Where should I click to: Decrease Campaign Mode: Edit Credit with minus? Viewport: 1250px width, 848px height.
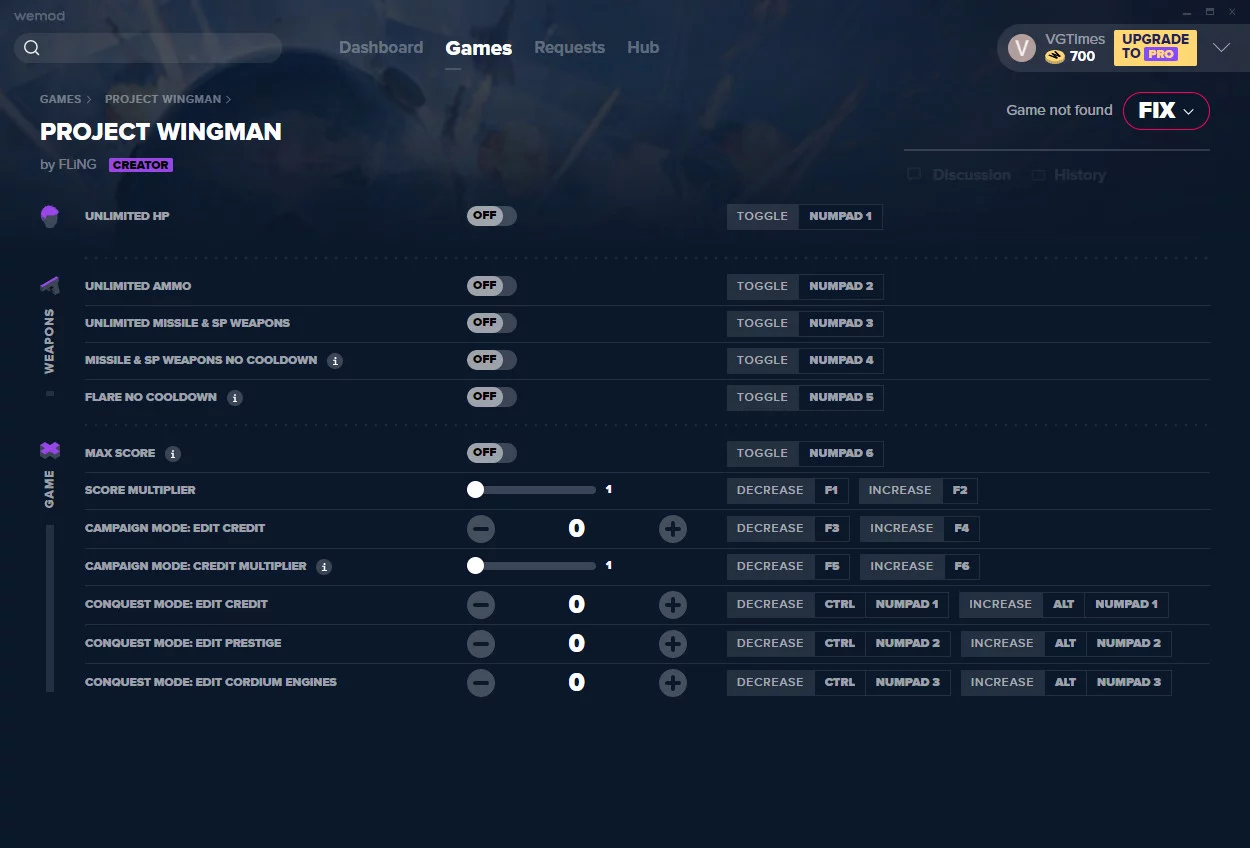pos(481,529)
